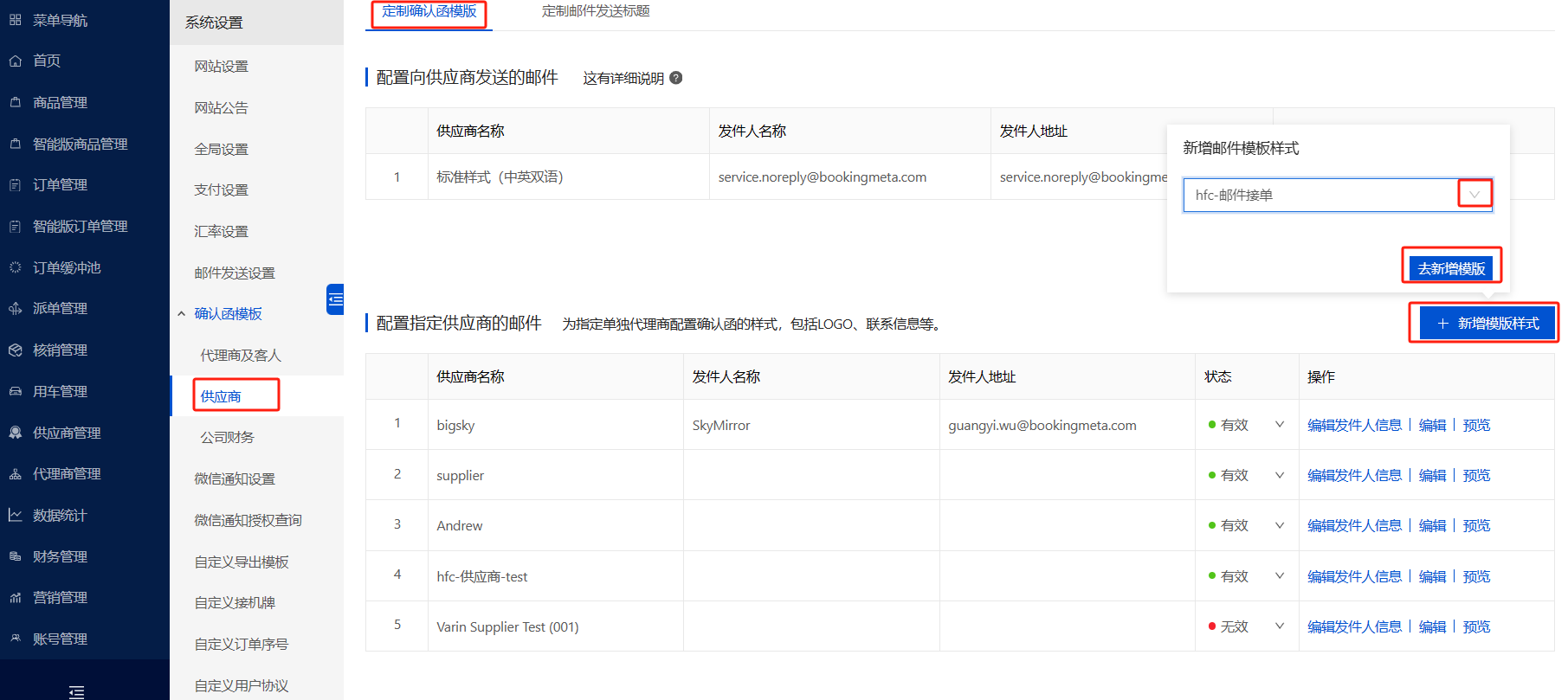Click the 去新增模版 button
The width and height of the screenshot is (1568, 700).
coord(1451,268)
